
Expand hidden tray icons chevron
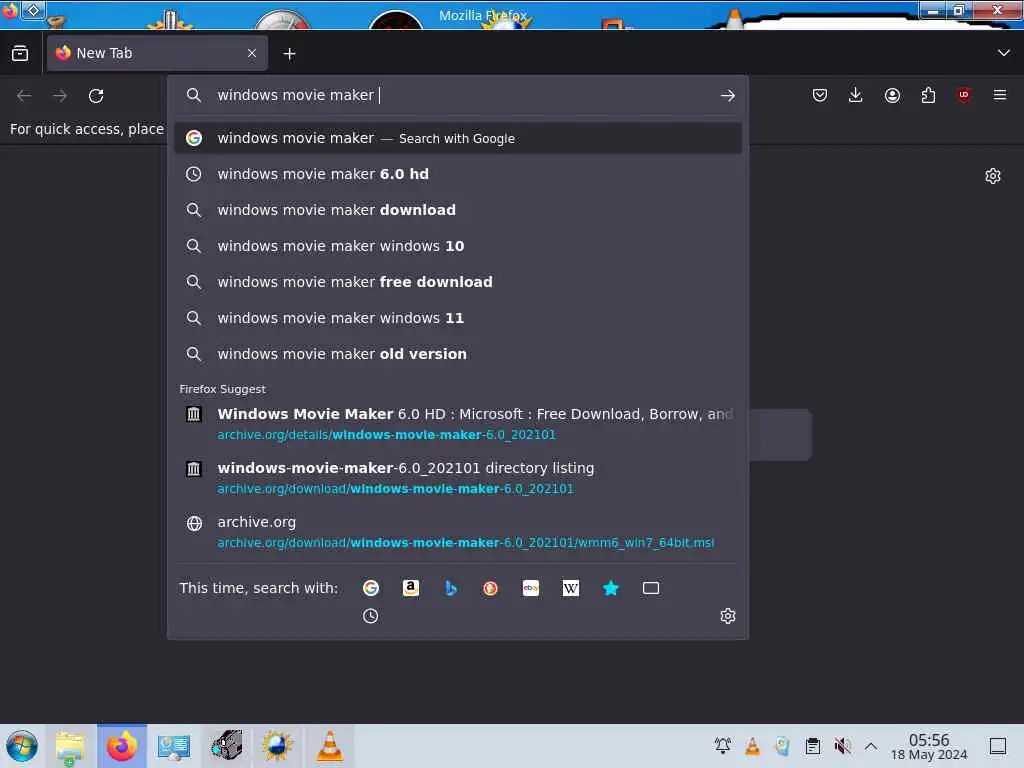[871, 746]
